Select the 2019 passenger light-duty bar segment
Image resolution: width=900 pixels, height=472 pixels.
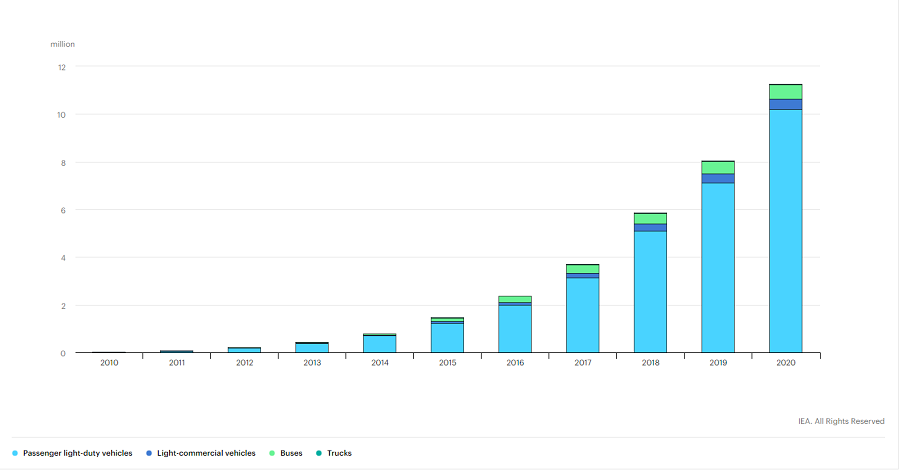[x=718, y=270]
